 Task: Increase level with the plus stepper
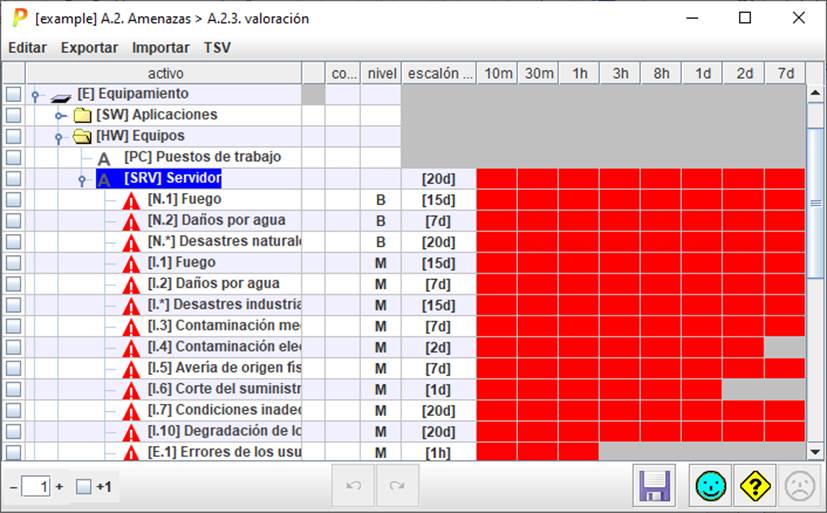click(x=59, y=487)
